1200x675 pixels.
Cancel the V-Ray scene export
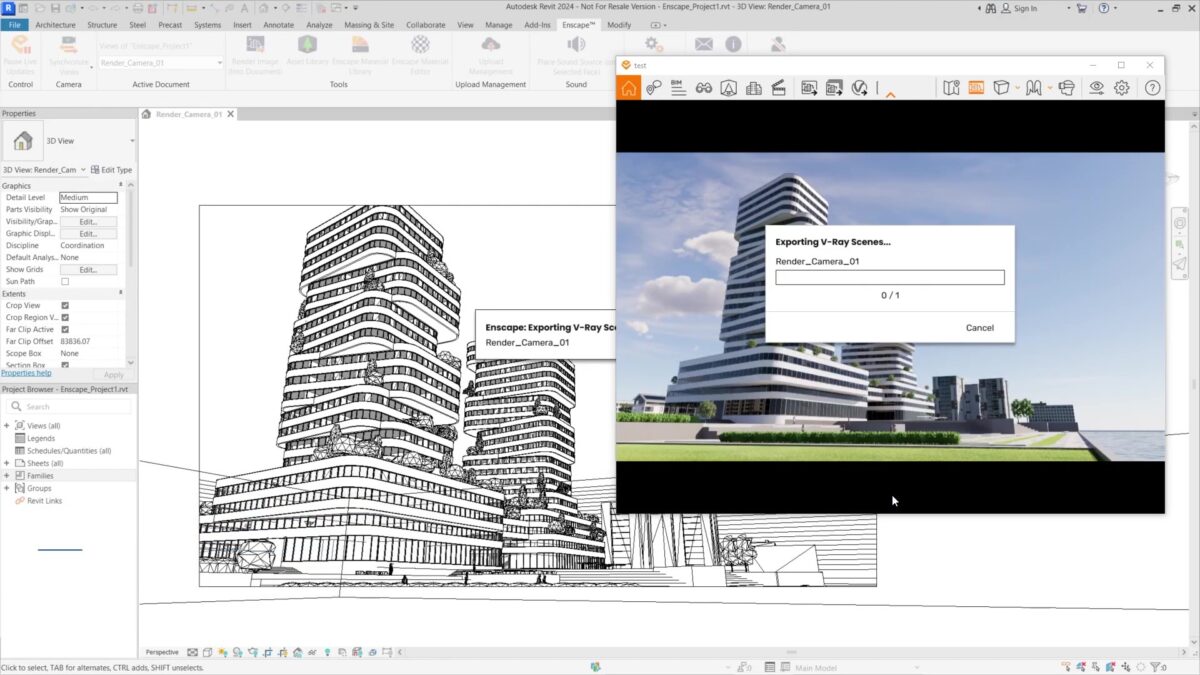point(980,328)
